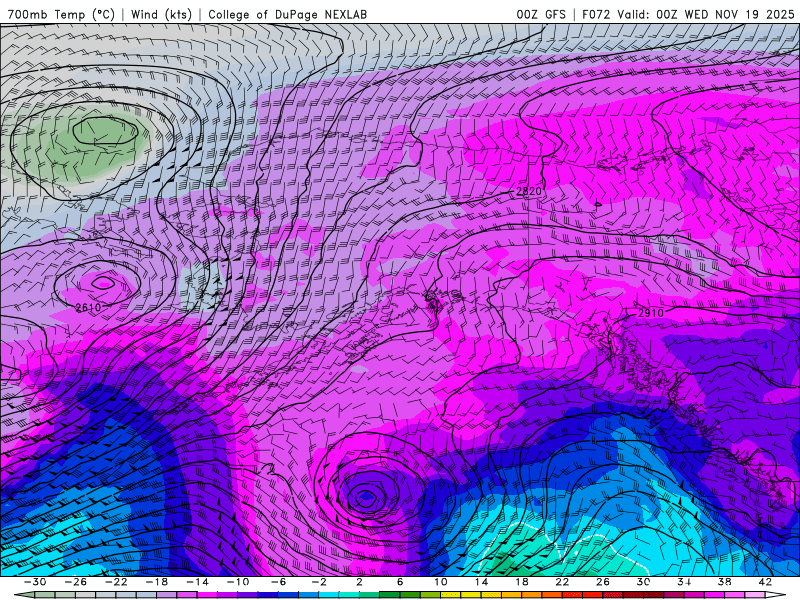
Task: Click the '-10' value on the color scale
Action: tap(238, 582)
